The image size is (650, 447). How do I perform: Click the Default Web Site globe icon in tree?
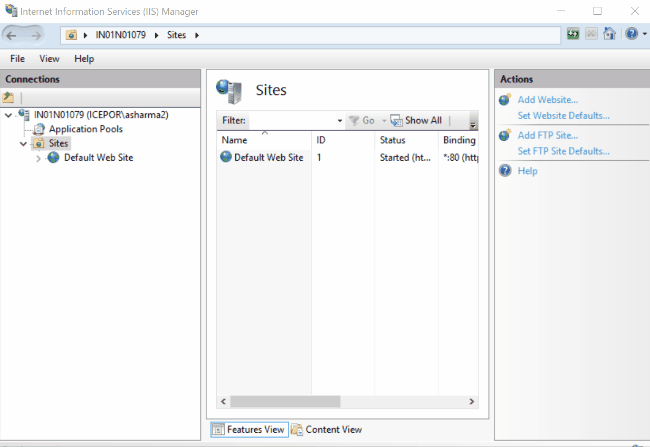tap(53, 158)
